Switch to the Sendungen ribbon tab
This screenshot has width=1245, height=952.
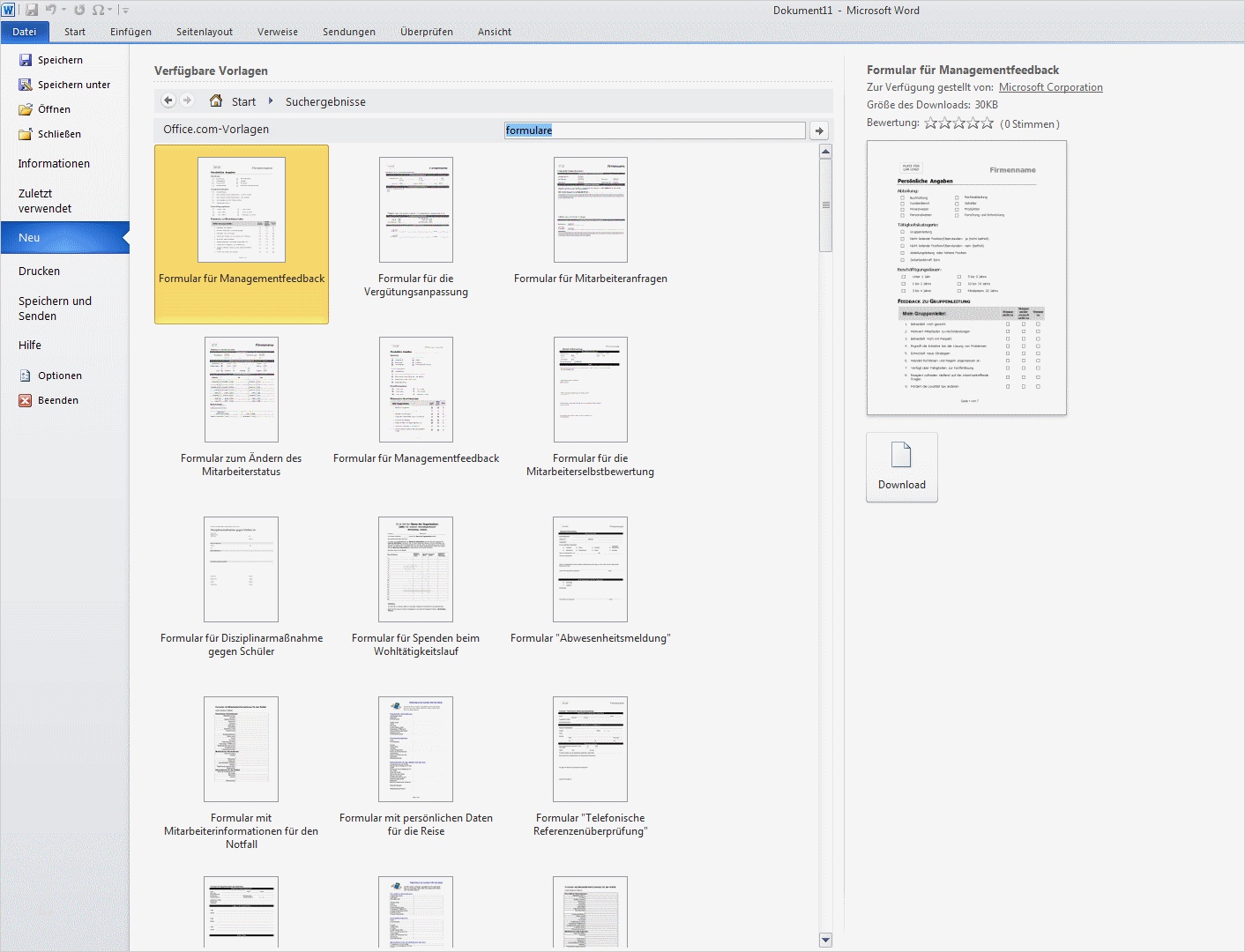pos(349,32)
